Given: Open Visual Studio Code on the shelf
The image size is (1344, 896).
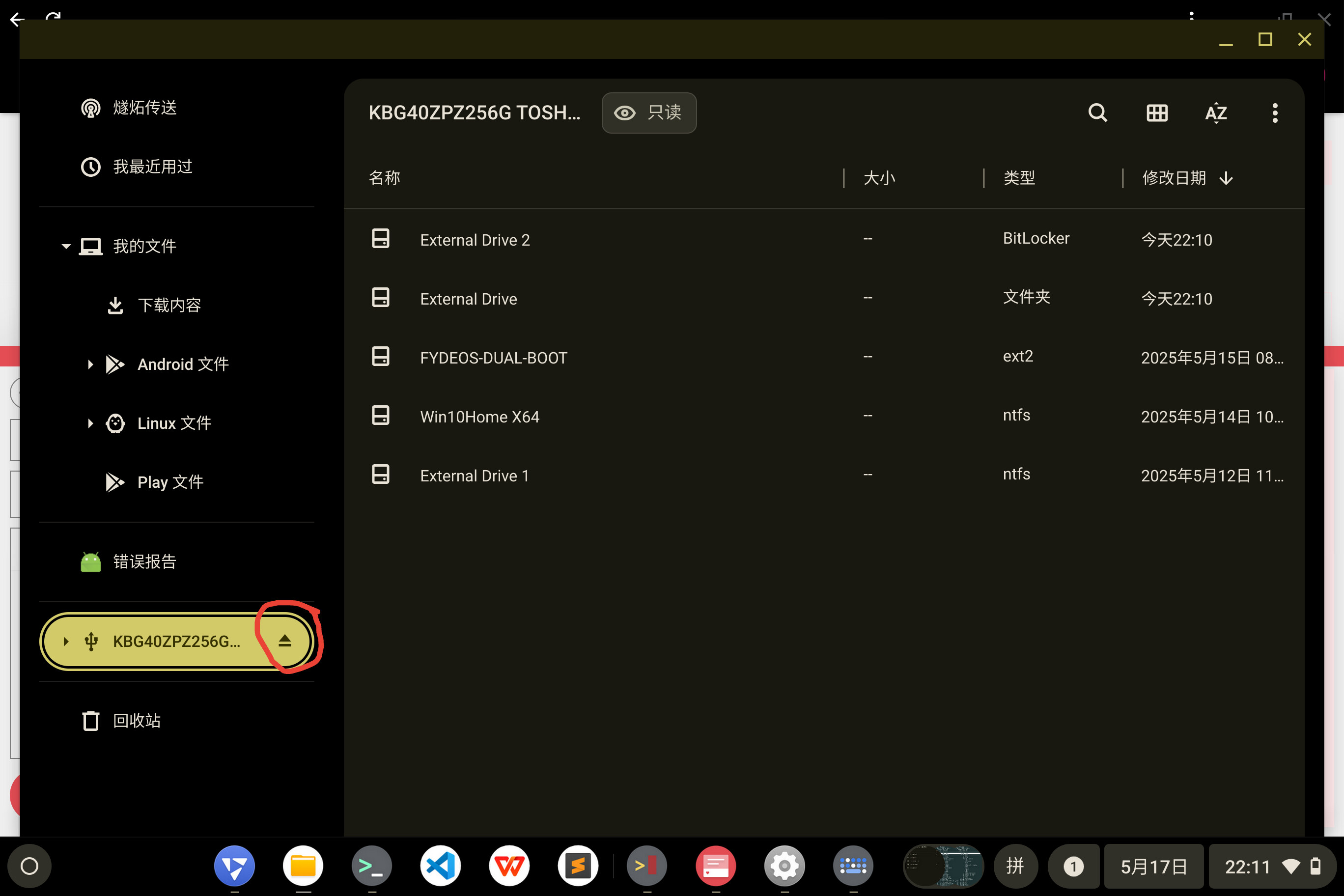Looking at the screenshot, I should pyautogui.click(x=441, y=867).
